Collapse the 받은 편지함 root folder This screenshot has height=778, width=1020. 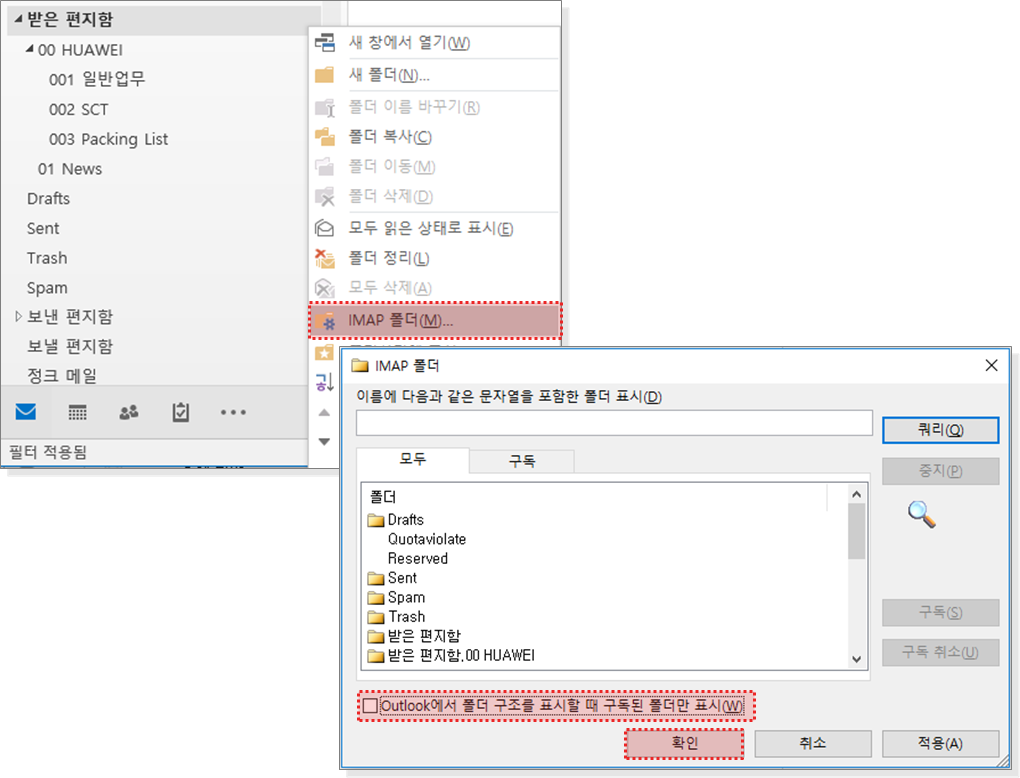coord(18,19)
